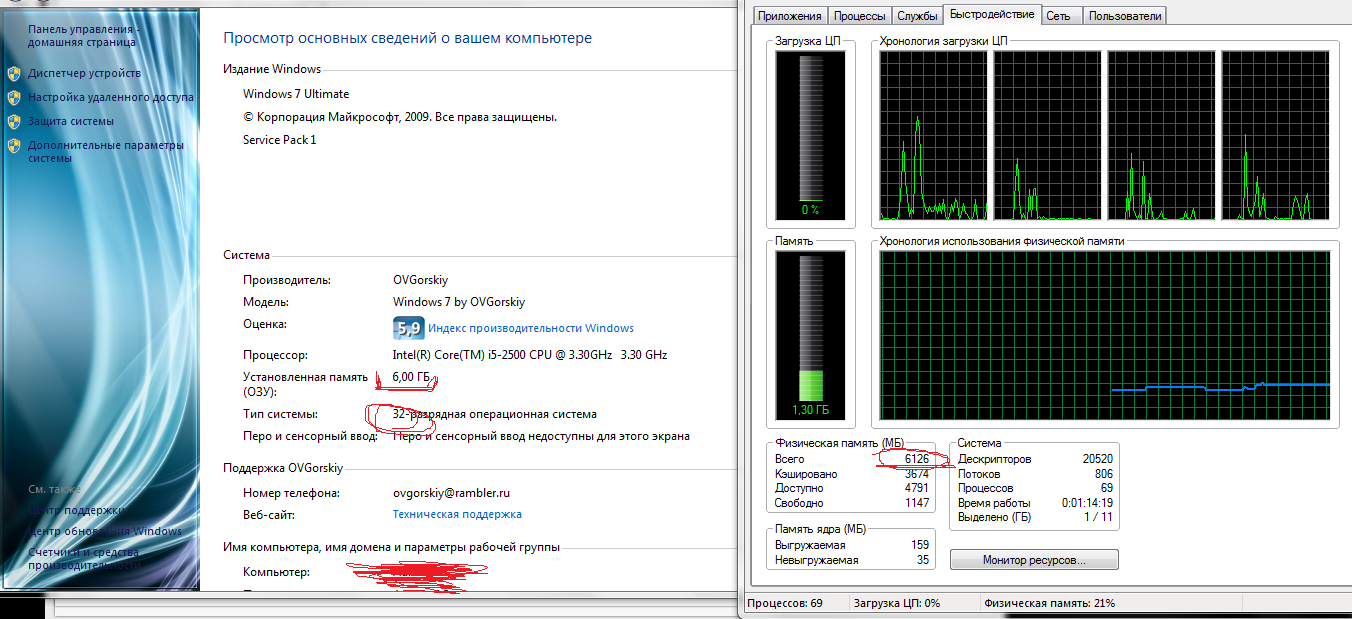Click the Дескрипторов value 20520
The height and width of the screenshot is (619, 1352).
[x=1097, y=459]
